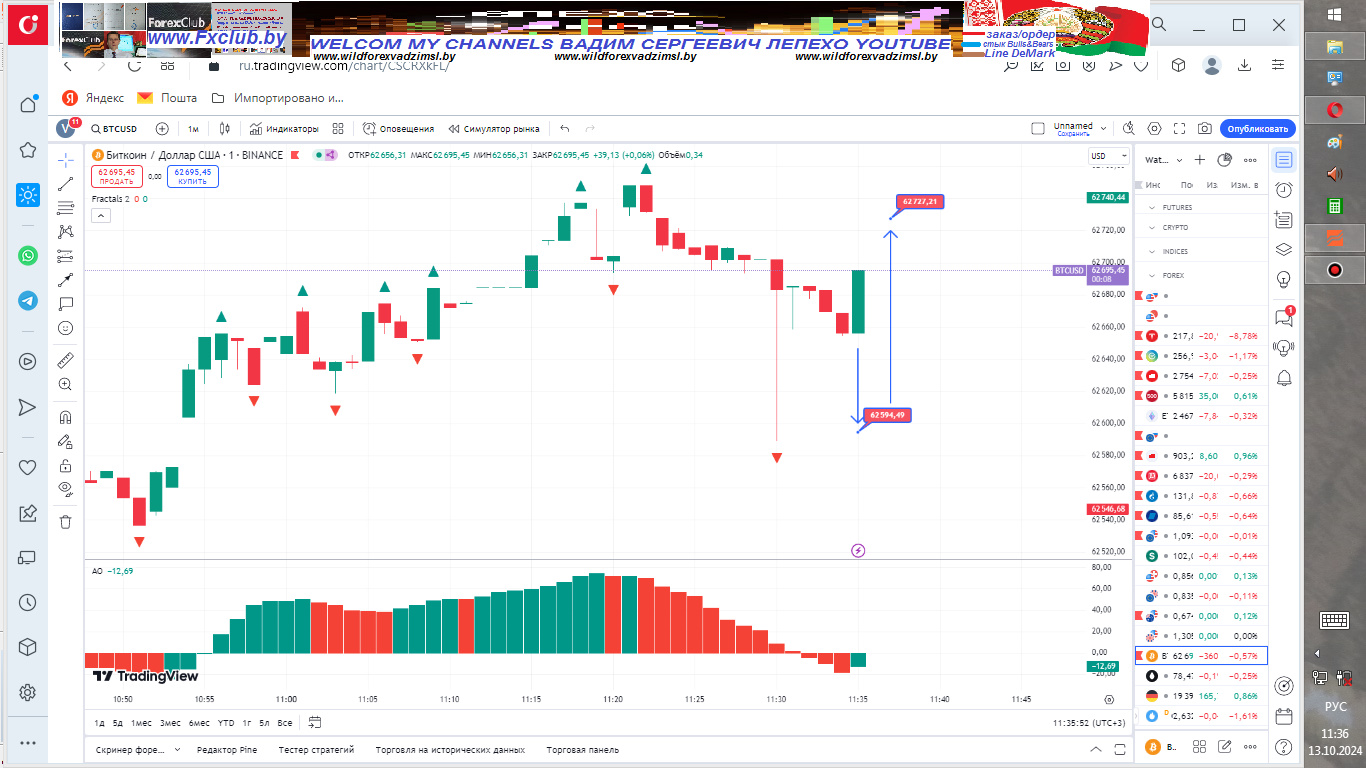1366x768 pixels.
Task: Select the 5д time range
Action: (118, 723)
